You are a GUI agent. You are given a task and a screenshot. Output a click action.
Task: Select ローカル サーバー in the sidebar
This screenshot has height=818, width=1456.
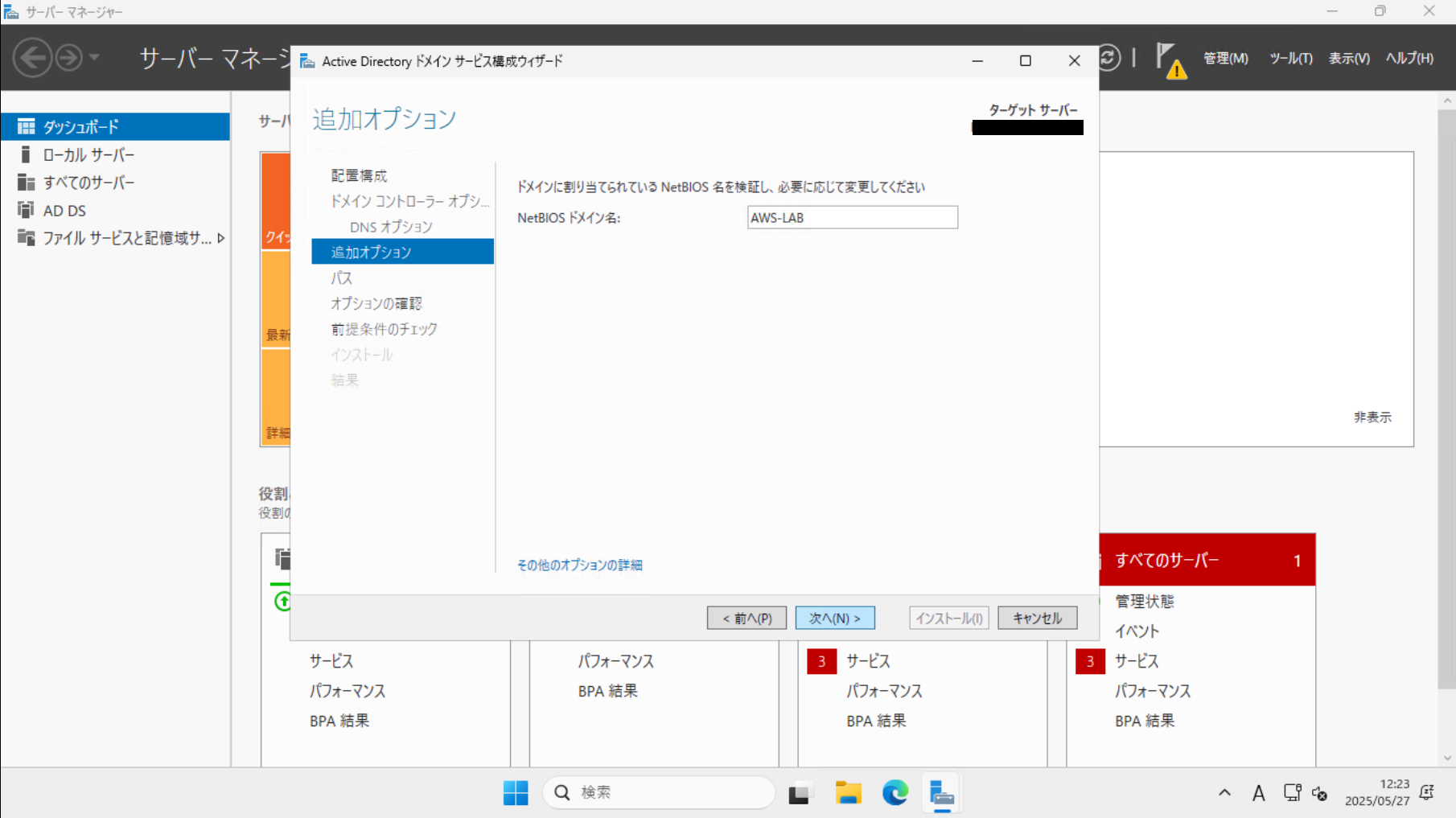(115, 154)
